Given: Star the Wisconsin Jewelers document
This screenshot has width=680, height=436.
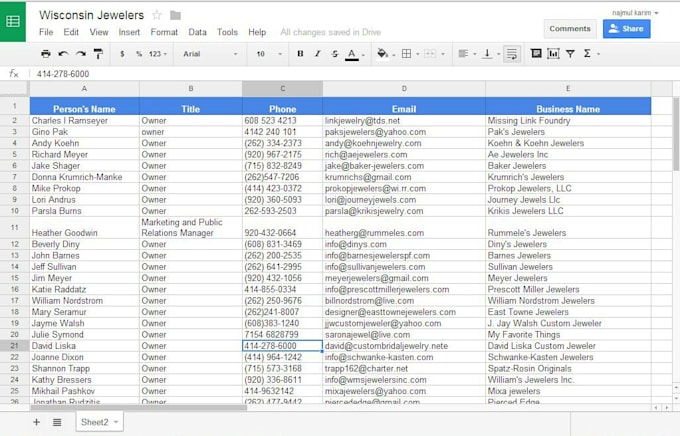Looking at the screenshot, I should tap(157, 16).
